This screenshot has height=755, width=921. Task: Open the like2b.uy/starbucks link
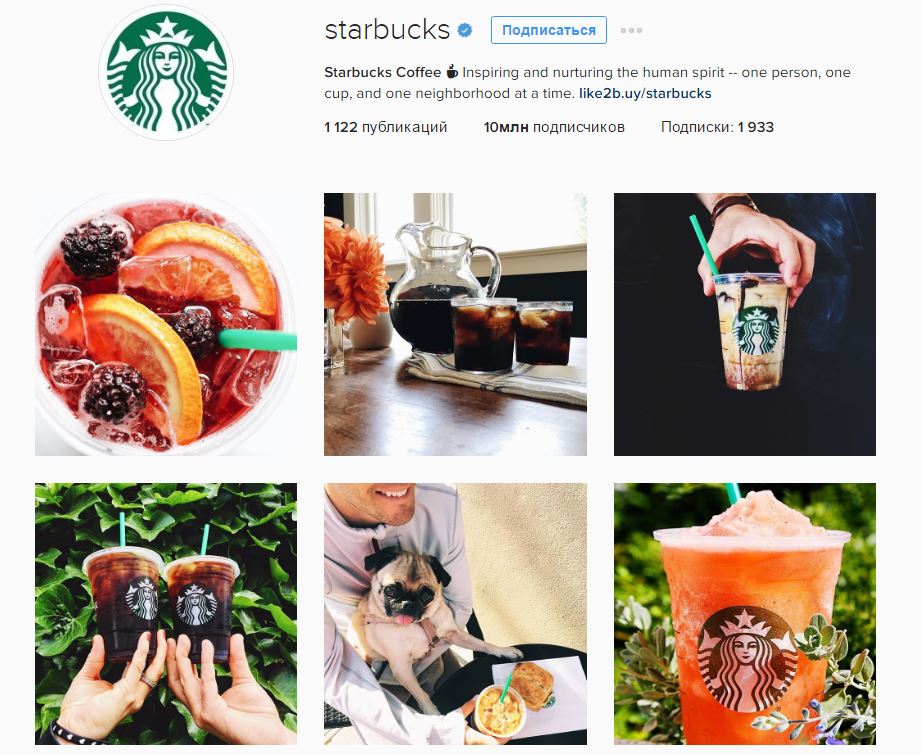click(x=645, y=93)
